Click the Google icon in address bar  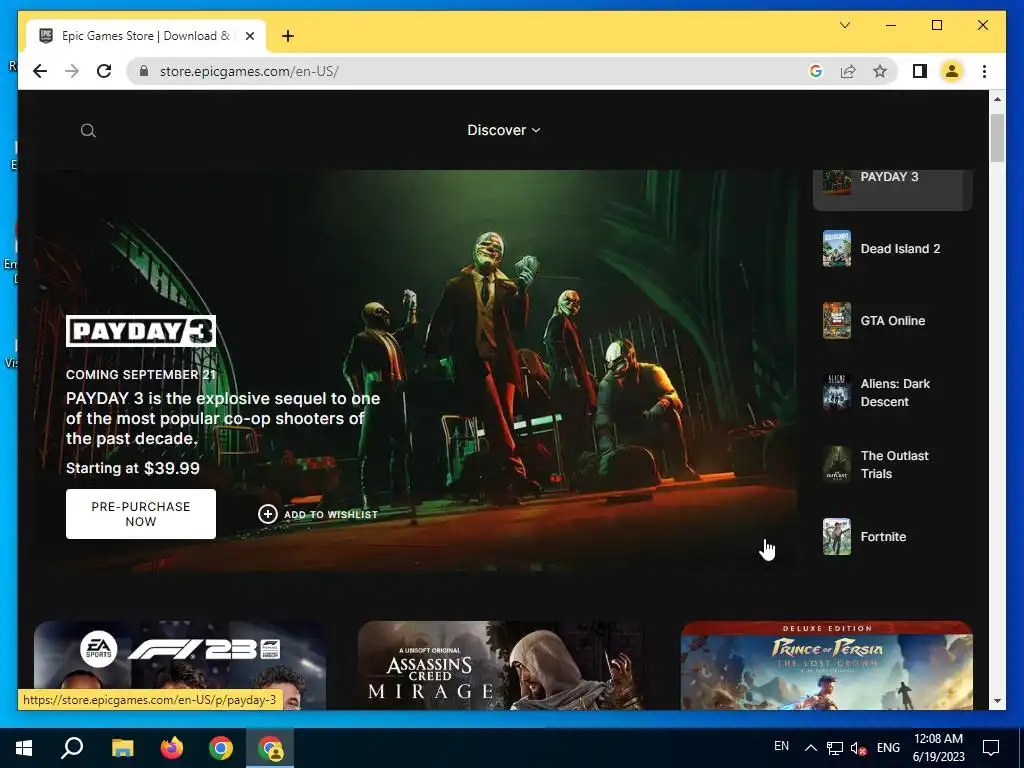click(816, 71)
